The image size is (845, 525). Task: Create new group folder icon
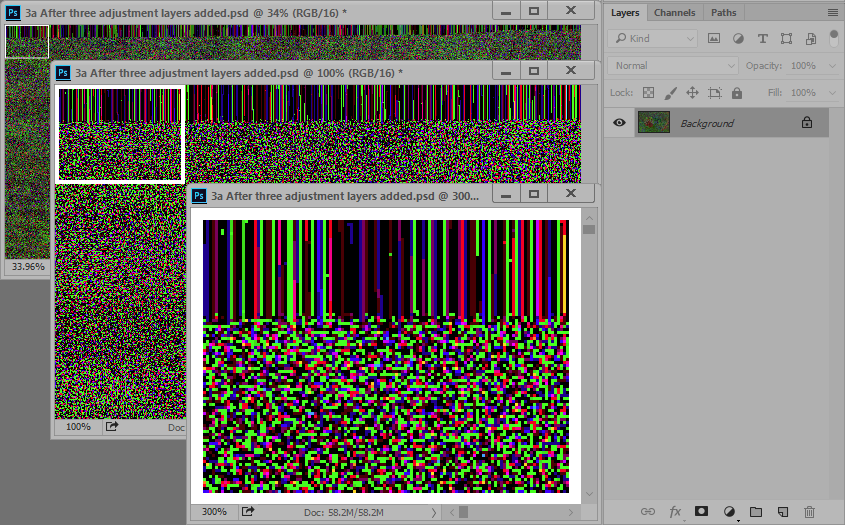coord(756,512)
